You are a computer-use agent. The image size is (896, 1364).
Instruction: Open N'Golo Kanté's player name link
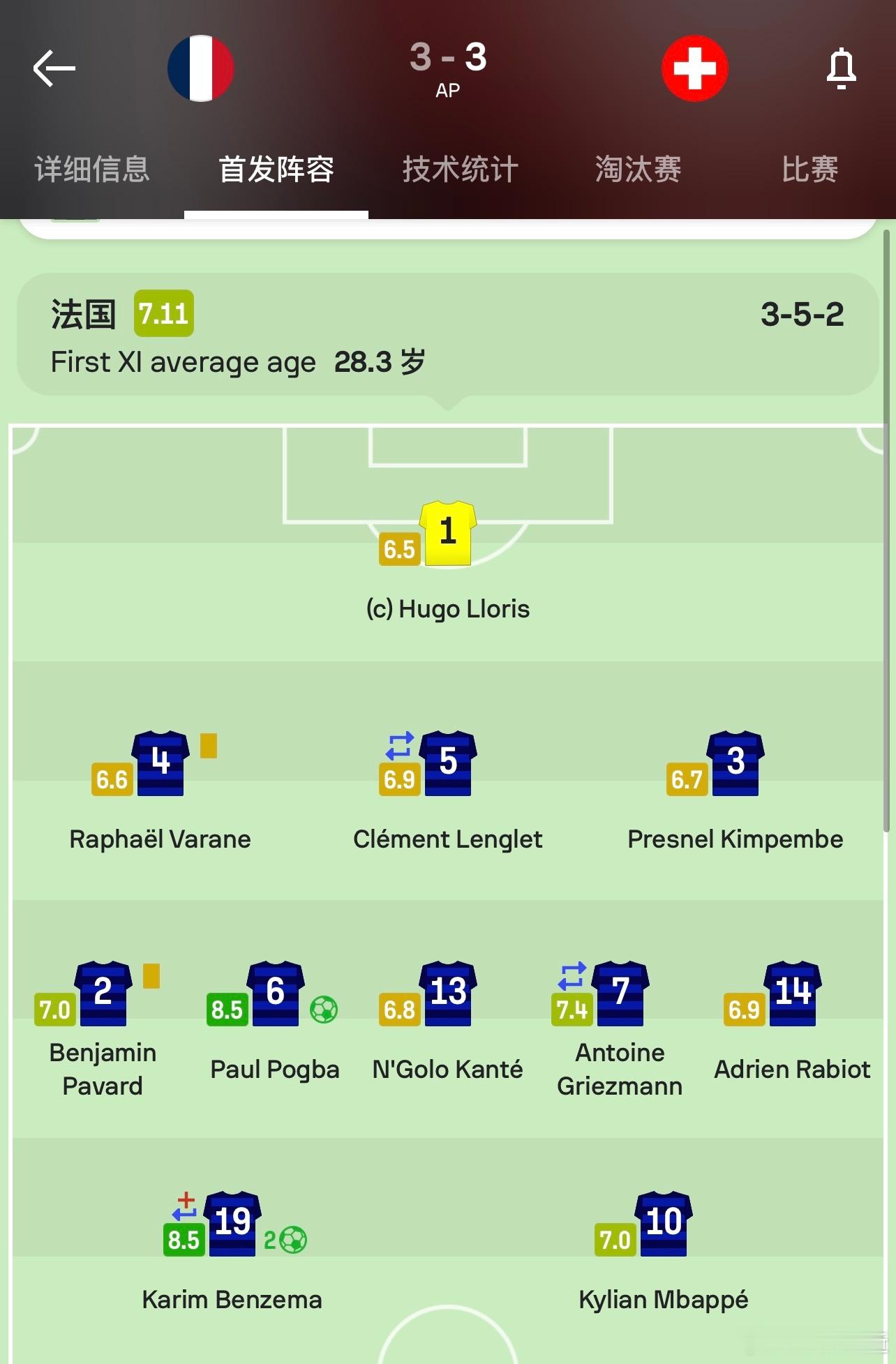point(448,1069)
